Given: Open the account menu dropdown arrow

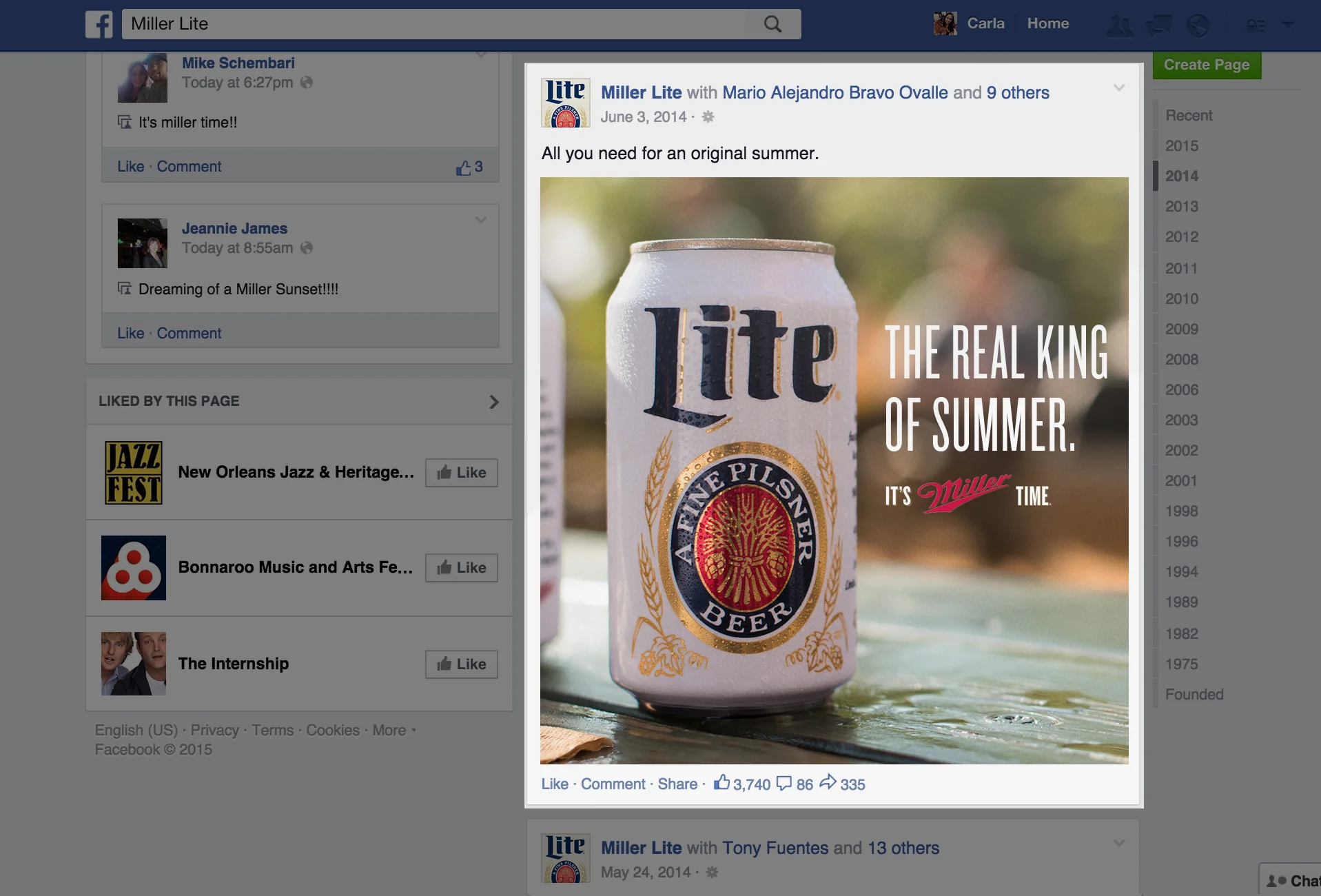Looking at the screenshot, I should point(1287,25).
